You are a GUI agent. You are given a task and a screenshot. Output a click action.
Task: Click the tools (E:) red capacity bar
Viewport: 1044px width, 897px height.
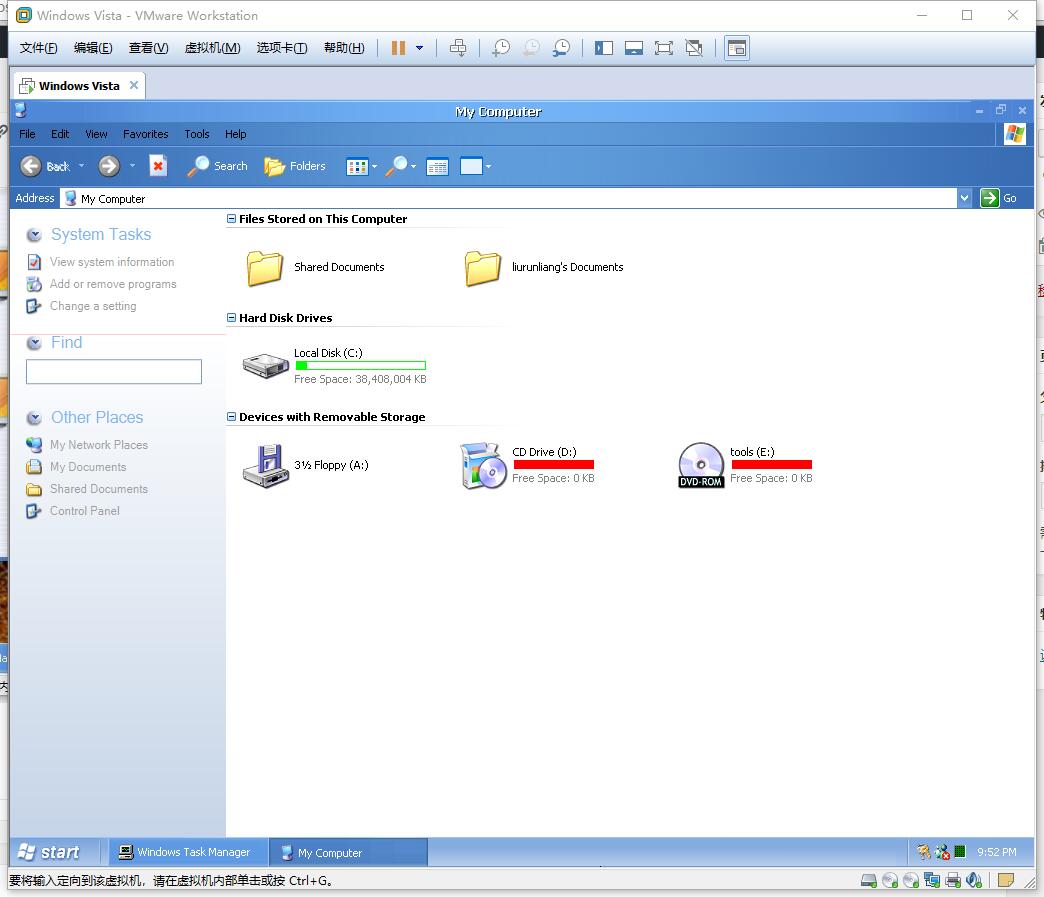tap(772, 465)
